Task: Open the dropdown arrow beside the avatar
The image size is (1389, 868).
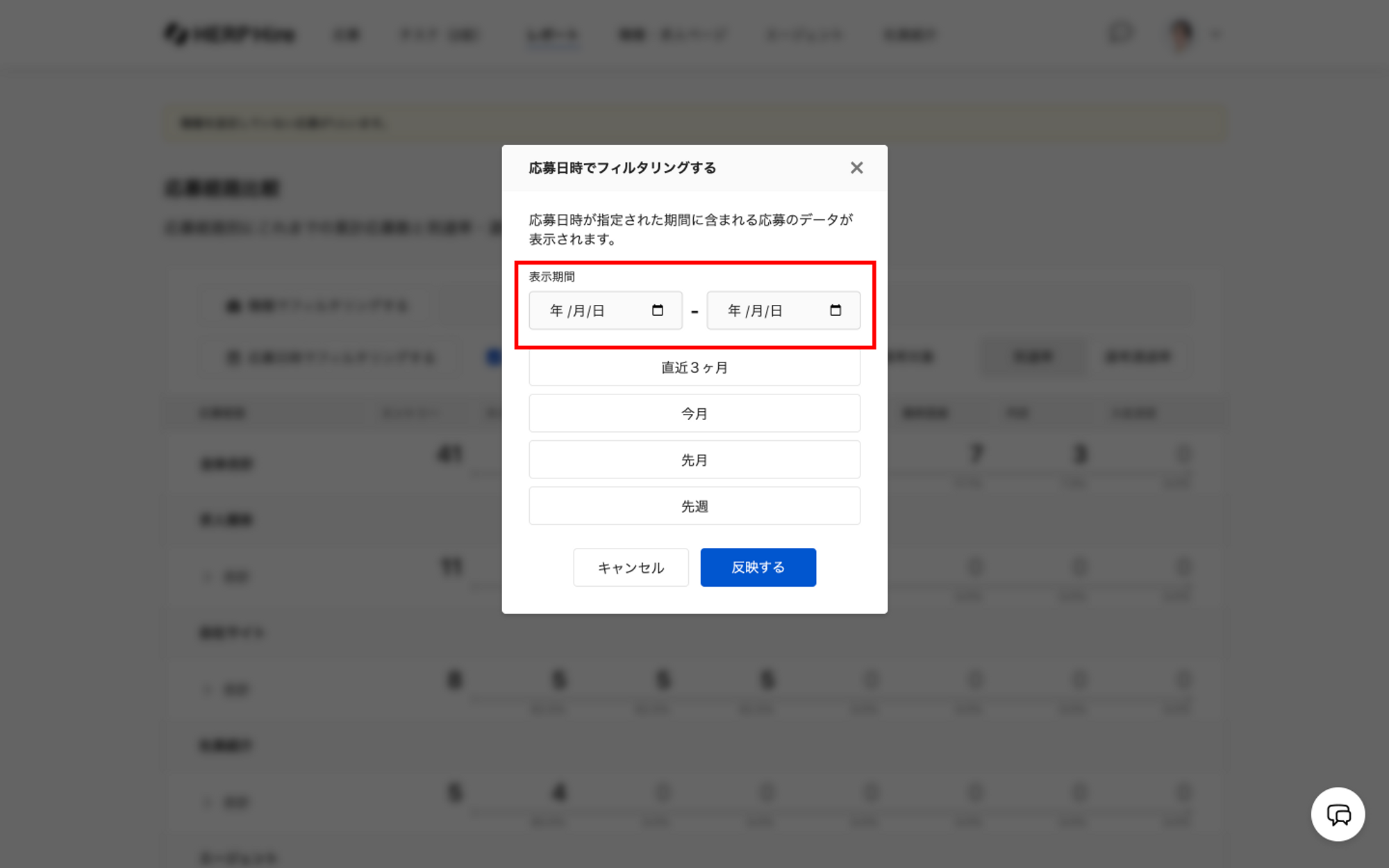Action: [x=1215, y=34]
